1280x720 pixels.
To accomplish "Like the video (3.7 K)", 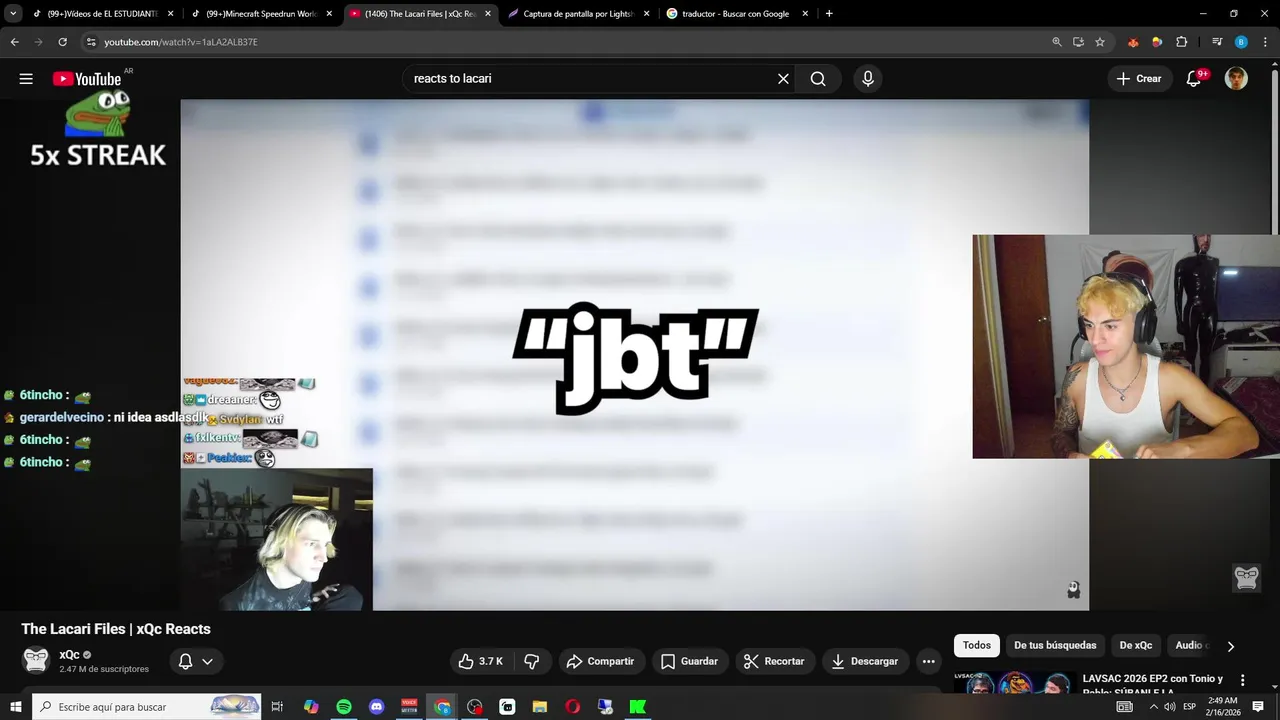I will pos(481,661).
